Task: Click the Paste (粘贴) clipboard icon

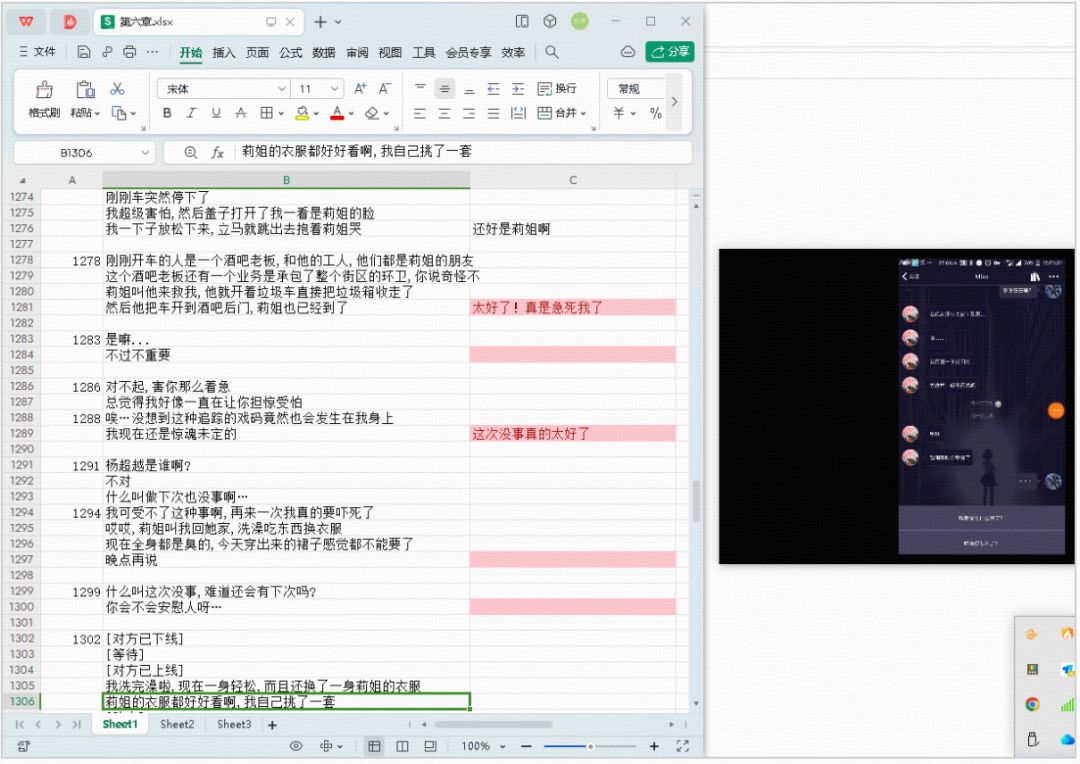Action: (85, 90)
